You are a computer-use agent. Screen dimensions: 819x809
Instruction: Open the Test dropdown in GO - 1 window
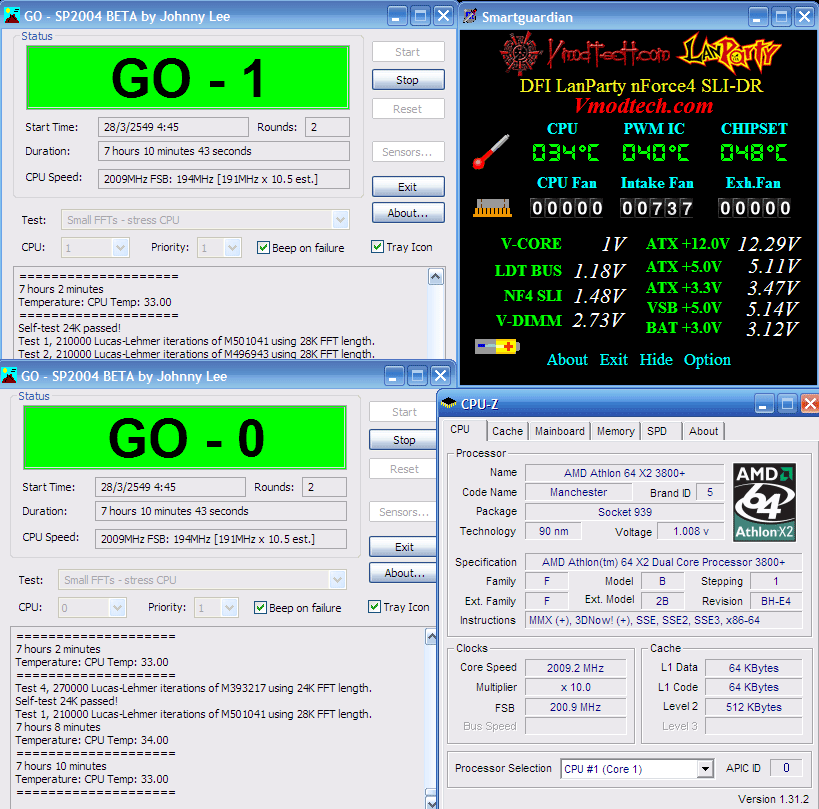[341, 220]
